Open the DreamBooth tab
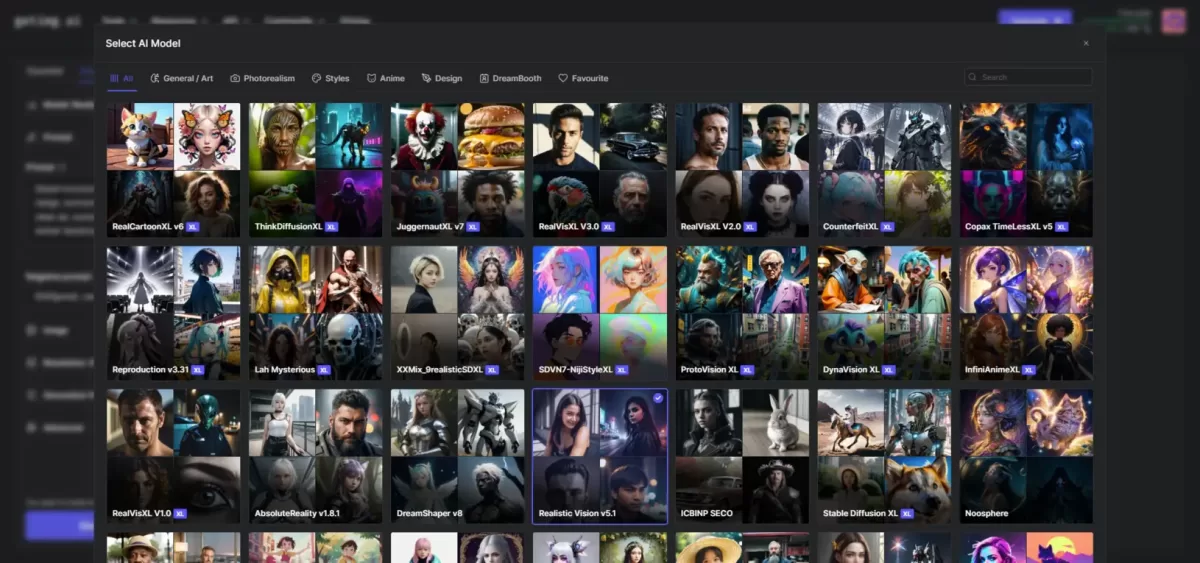The image size is (1200, 563). 511,78
